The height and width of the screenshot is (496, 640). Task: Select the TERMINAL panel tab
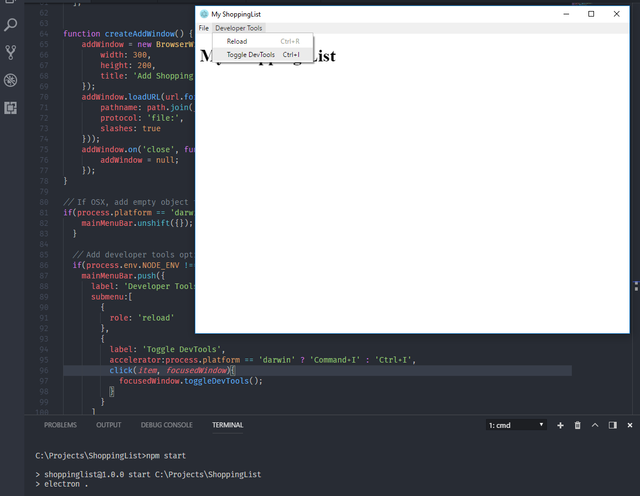[x=228, y=425]
